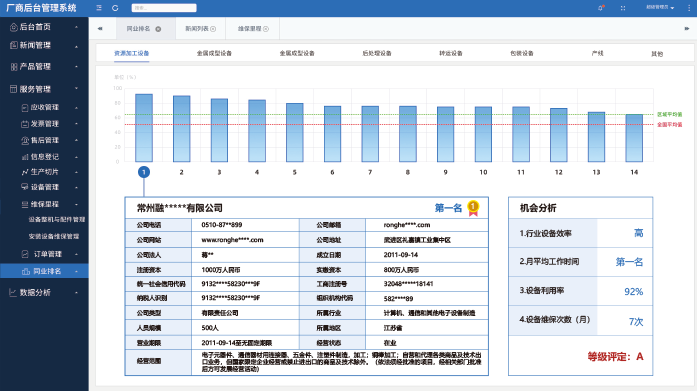Close the 维保里程 tab

[x=266, y=29]
